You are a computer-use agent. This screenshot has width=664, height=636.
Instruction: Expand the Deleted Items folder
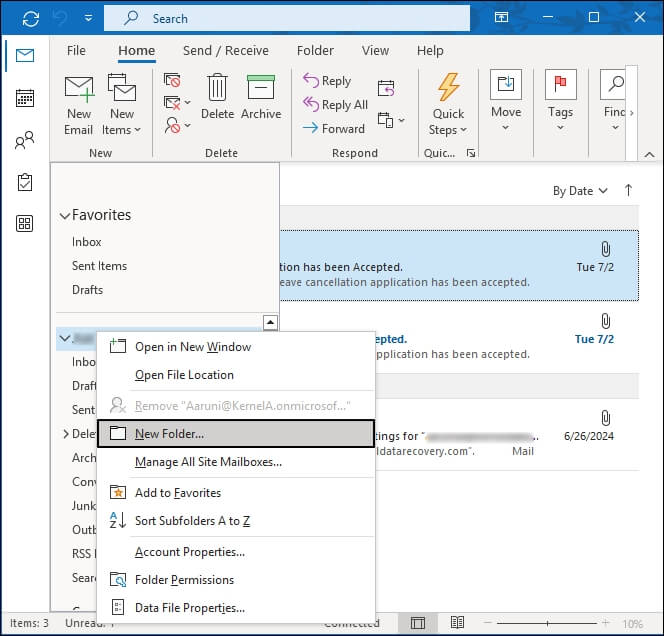pyautogui.click(x=66, y=434)
